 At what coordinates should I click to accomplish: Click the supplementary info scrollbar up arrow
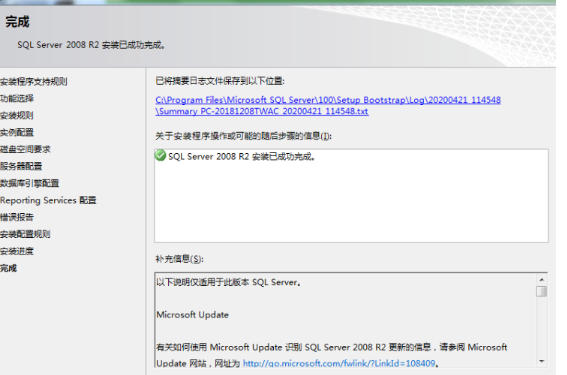click(541, 279)
